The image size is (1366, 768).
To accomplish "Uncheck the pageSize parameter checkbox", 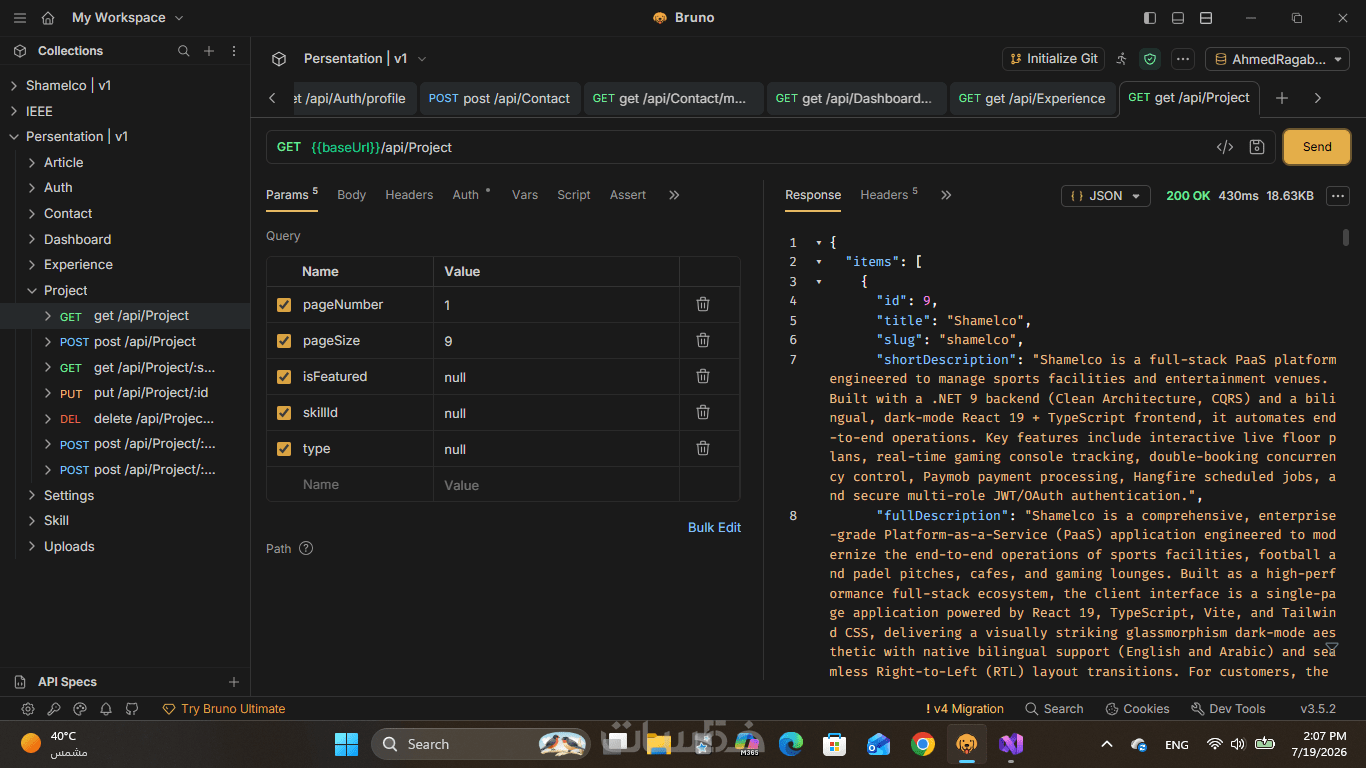I will 284,341.
